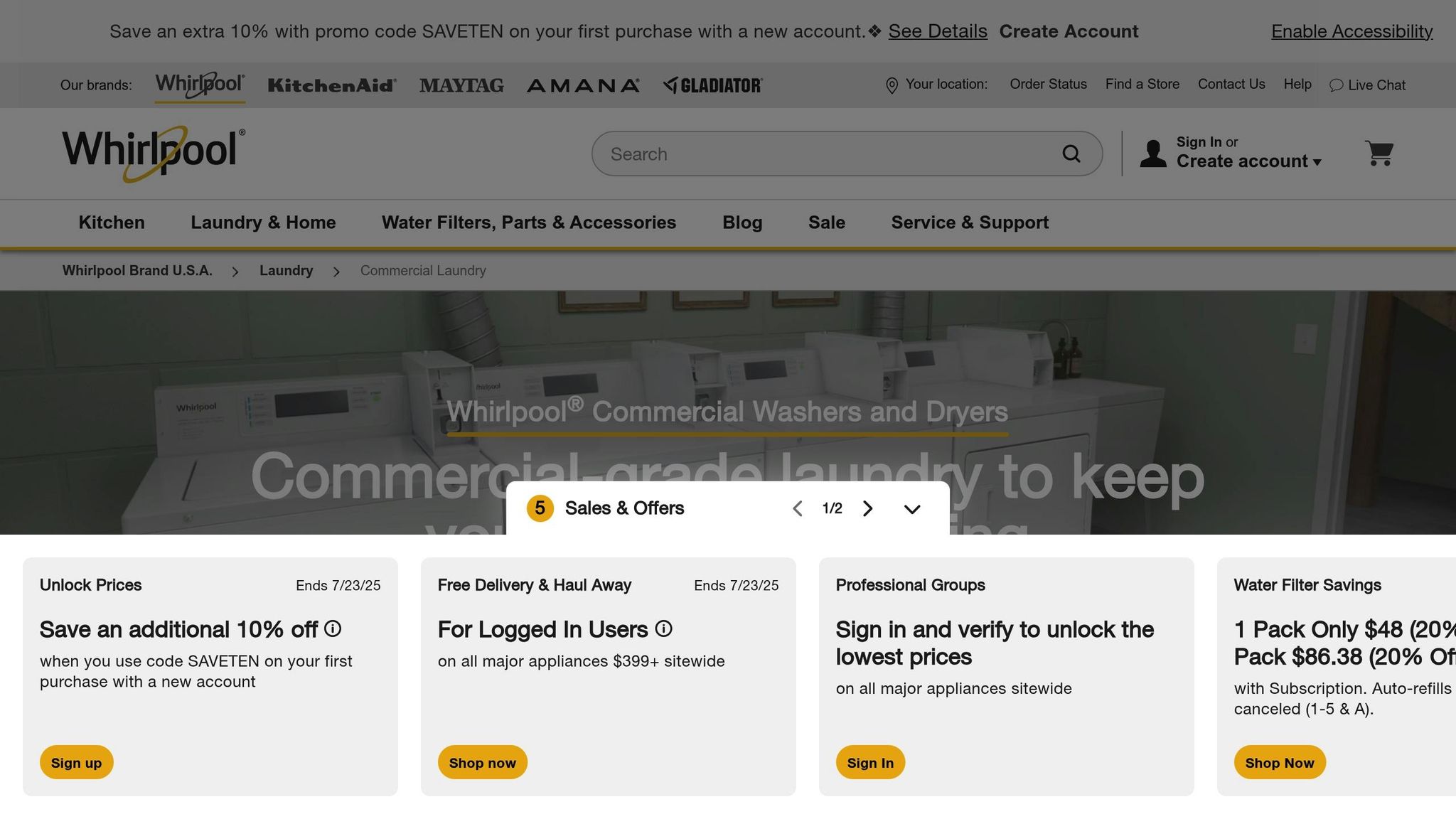Open the Laundry & Home menu
This screenshot has height=819, width=1456.
263,223
